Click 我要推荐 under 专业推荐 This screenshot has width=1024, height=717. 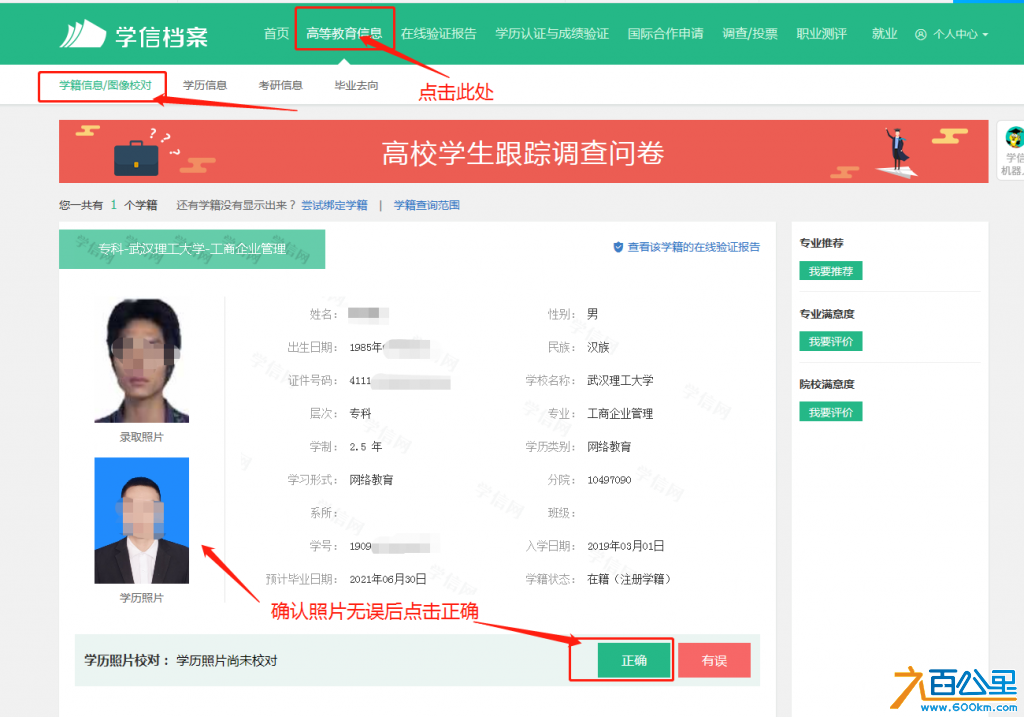tap(831, 271)
